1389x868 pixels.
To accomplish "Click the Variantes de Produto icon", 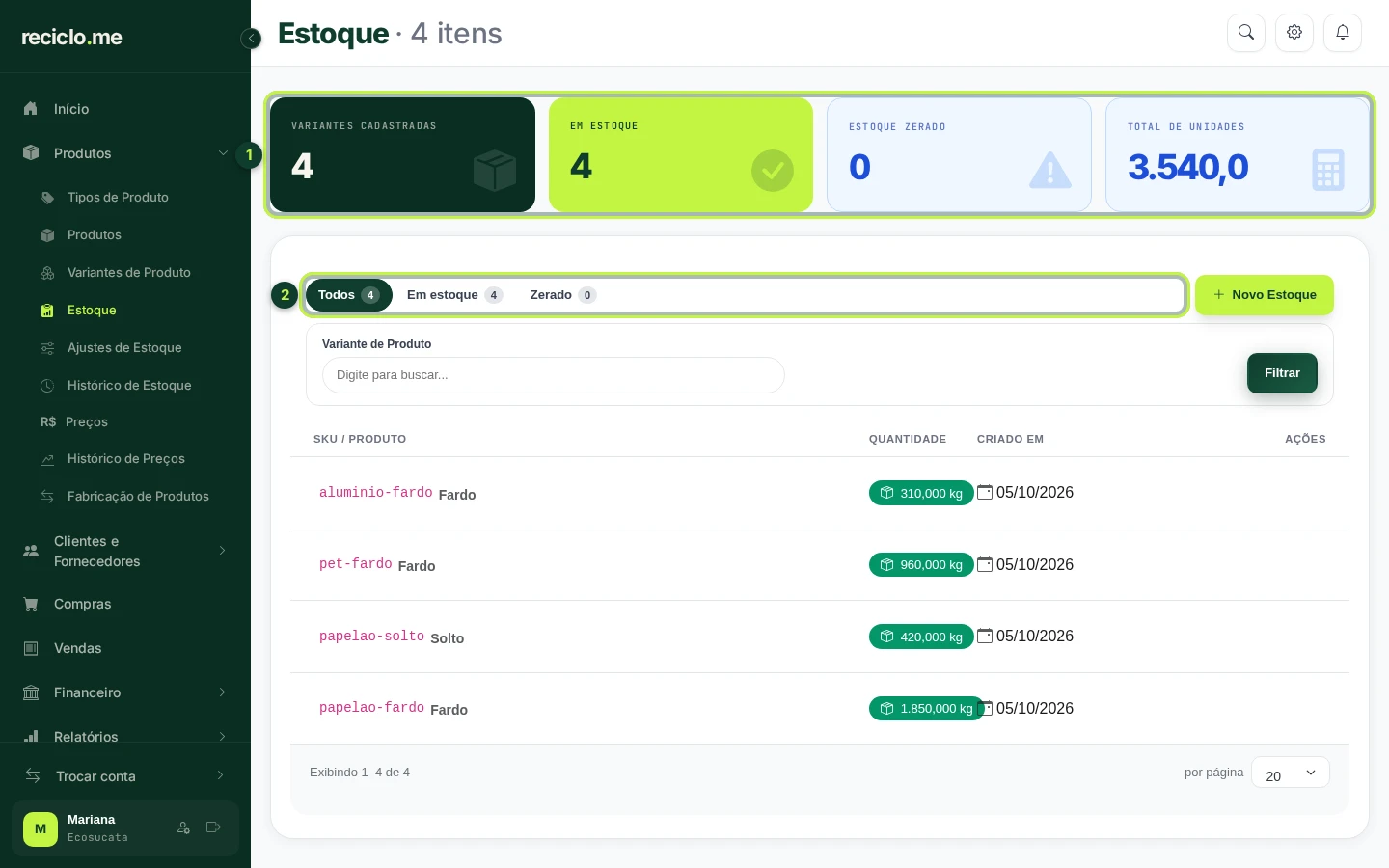I will pyautogui.click(x=47, y=273).
